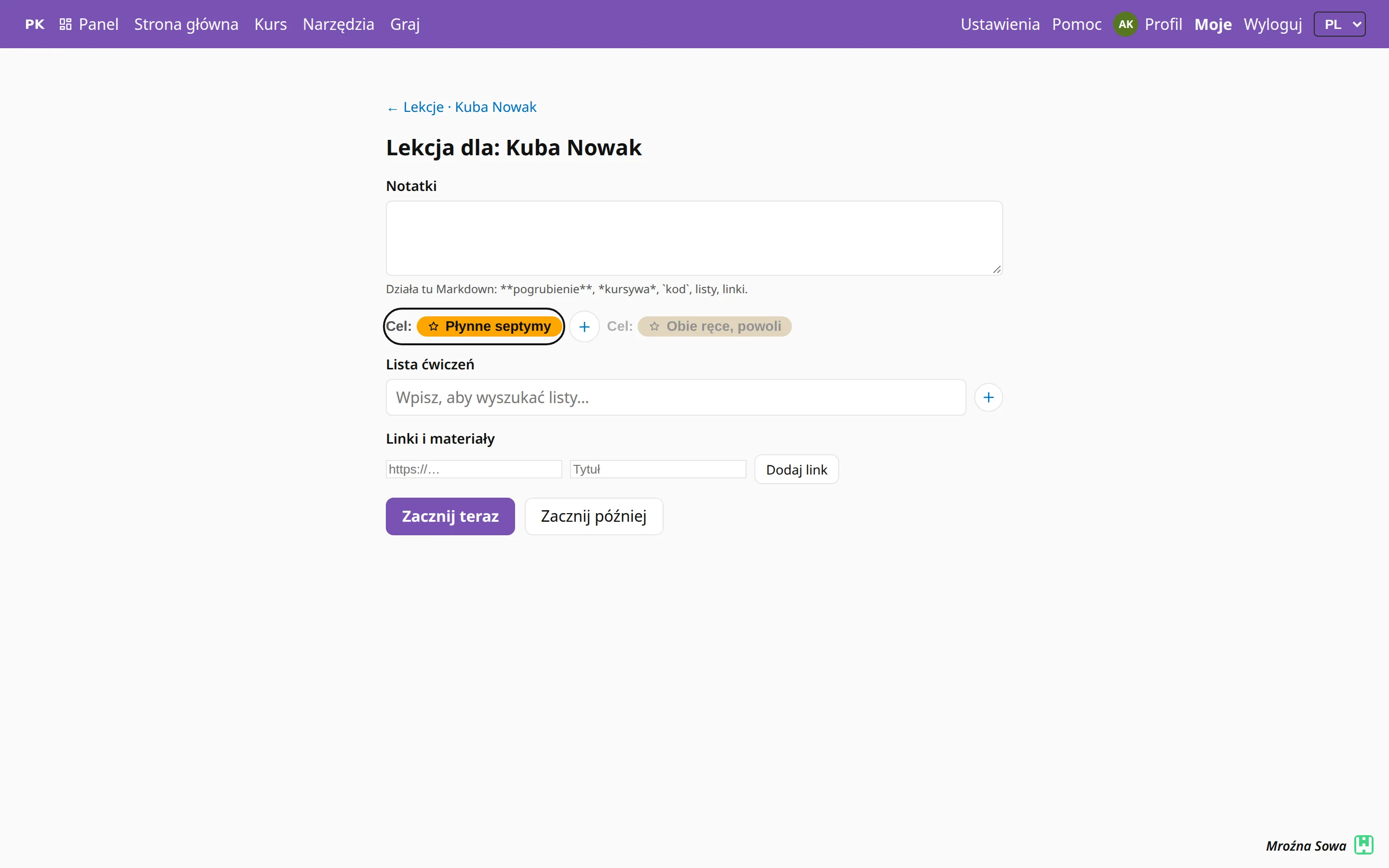Click the exercise list search field
This screenshot has width=1389, height=868.
coord(676,397)
